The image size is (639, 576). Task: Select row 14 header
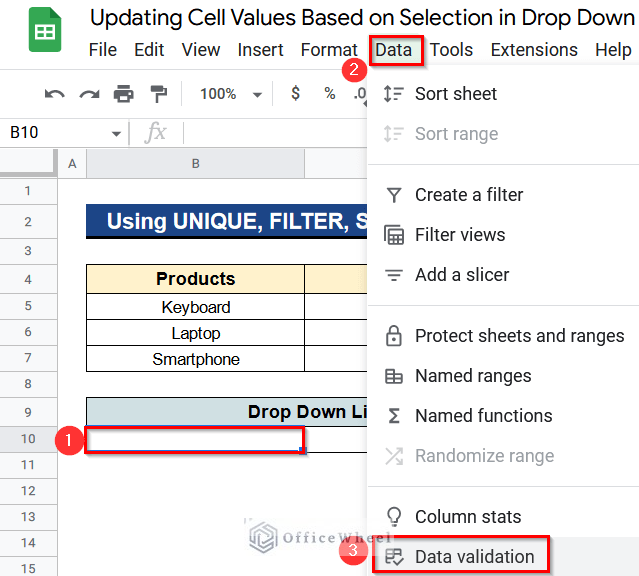pyautogui.click(x=28, y=543)
